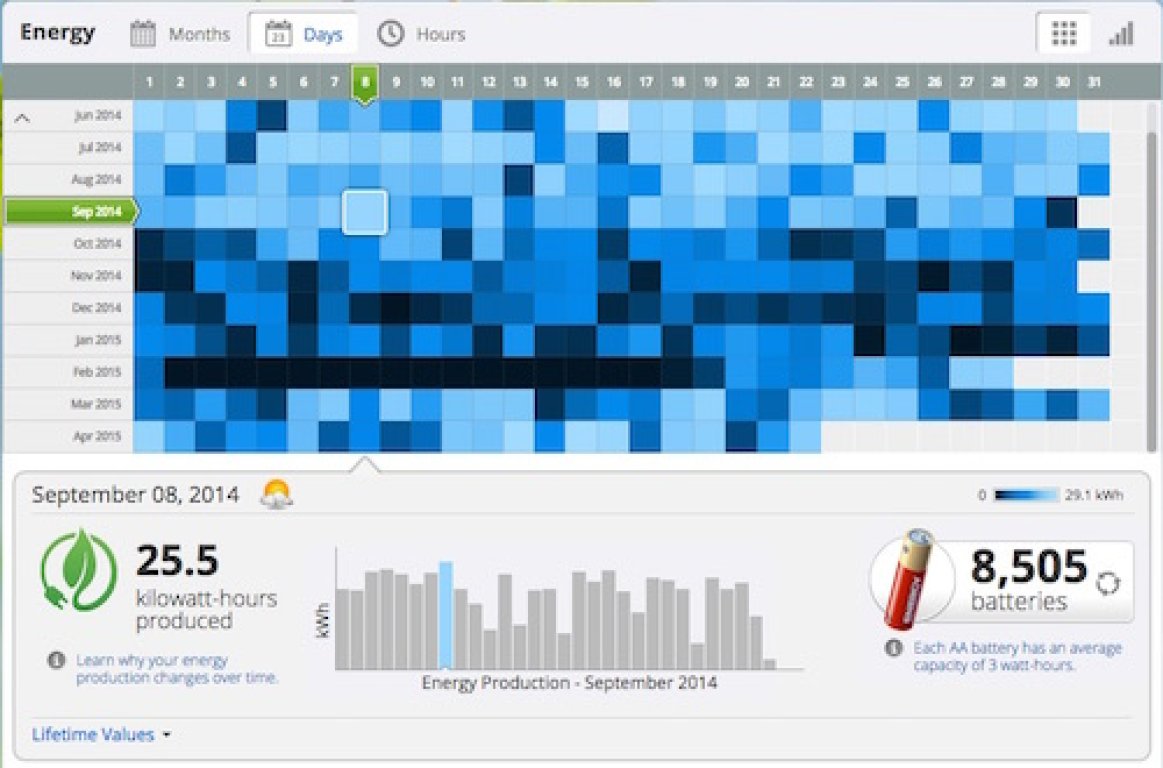
Task: Click day 31 column header
Action: tap(1094, 82)
